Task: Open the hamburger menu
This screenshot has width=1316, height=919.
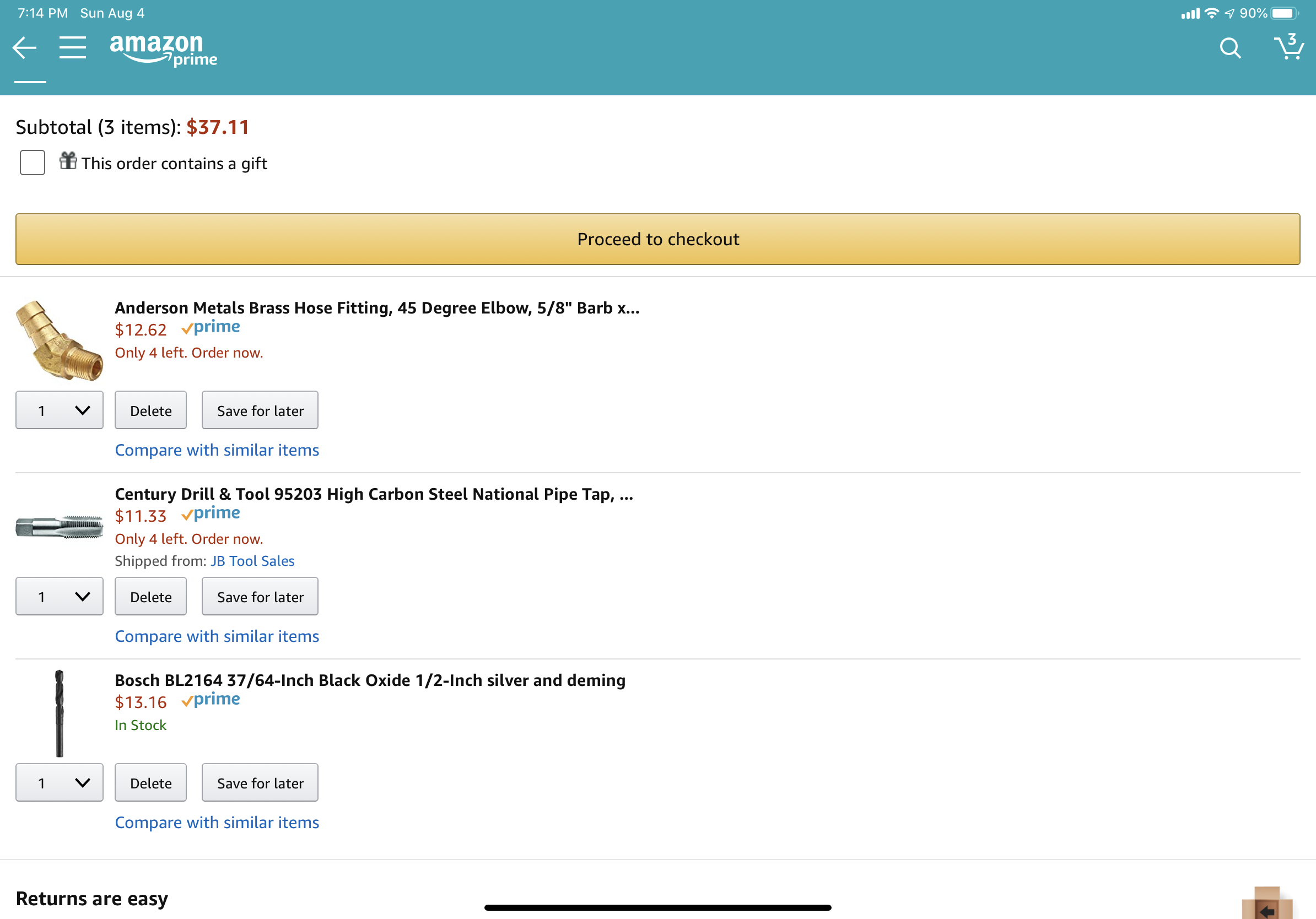Action: tap(73, 47)
